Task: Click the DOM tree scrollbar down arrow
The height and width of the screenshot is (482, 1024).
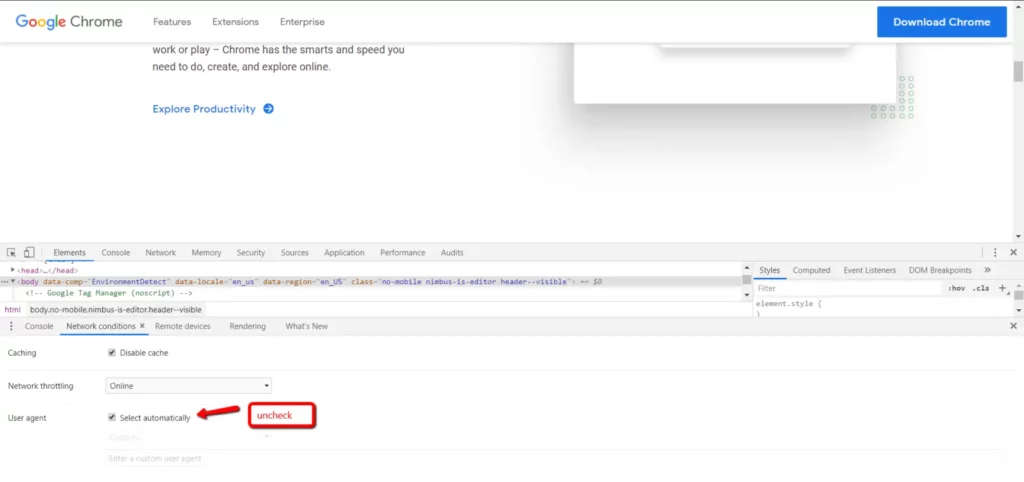Action: [x=746, y=295]
